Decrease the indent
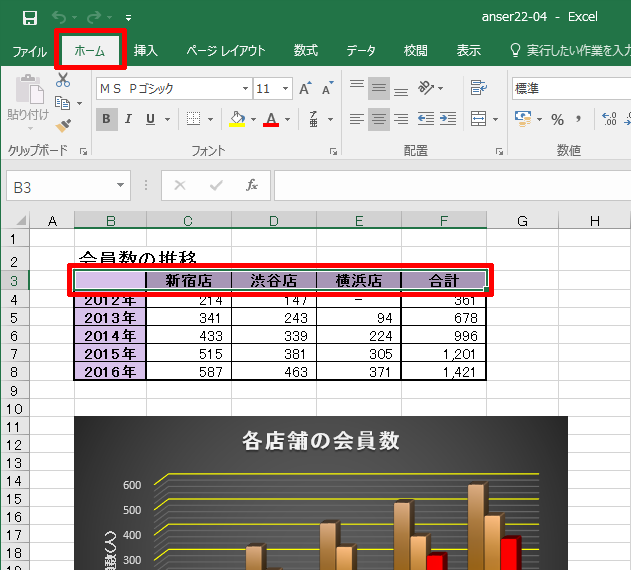The image size is (631, 570). tap(426, 119)
